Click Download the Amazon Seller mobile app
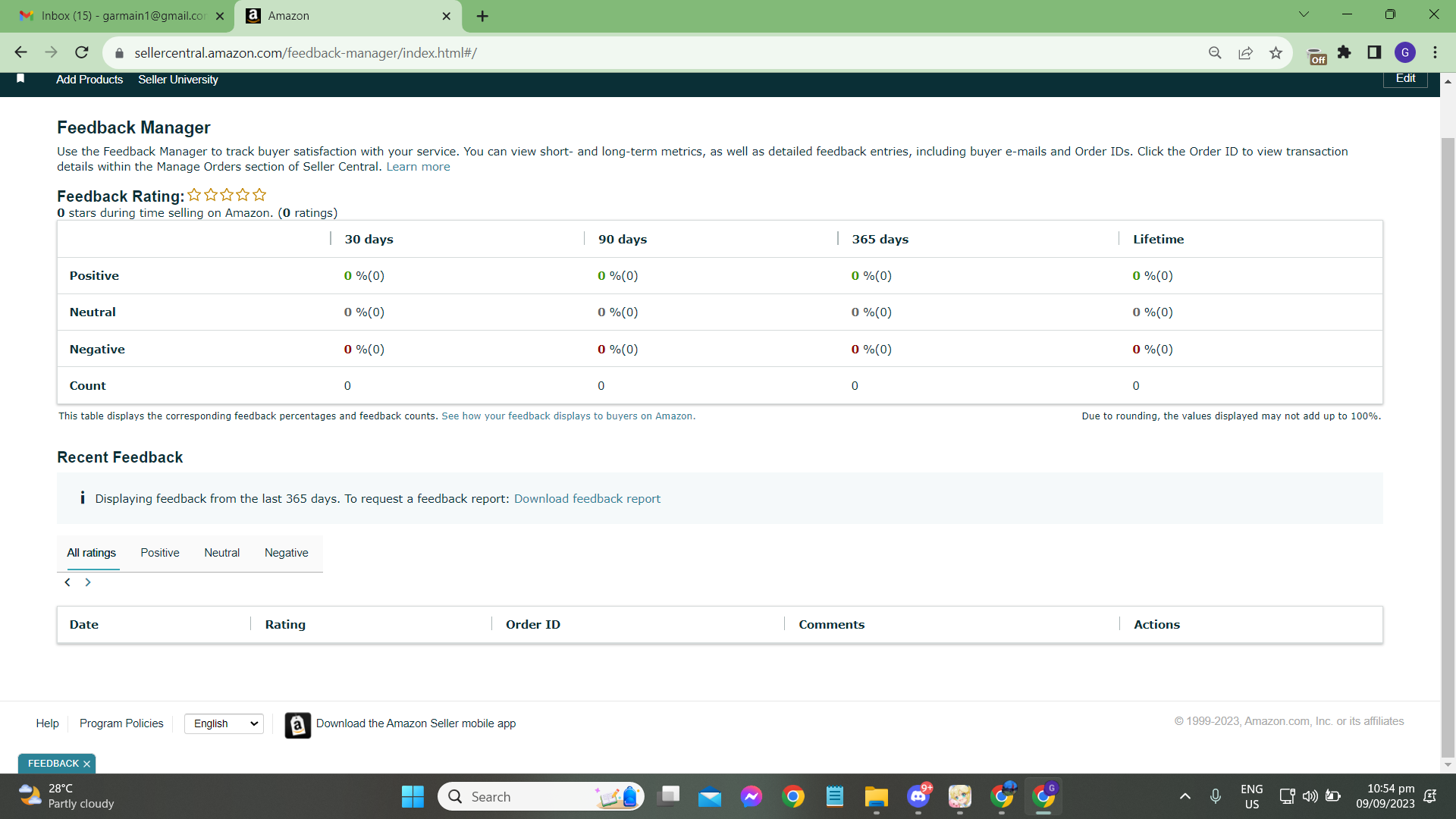This screenshot has width=1456, height=819. coord(416,723)
